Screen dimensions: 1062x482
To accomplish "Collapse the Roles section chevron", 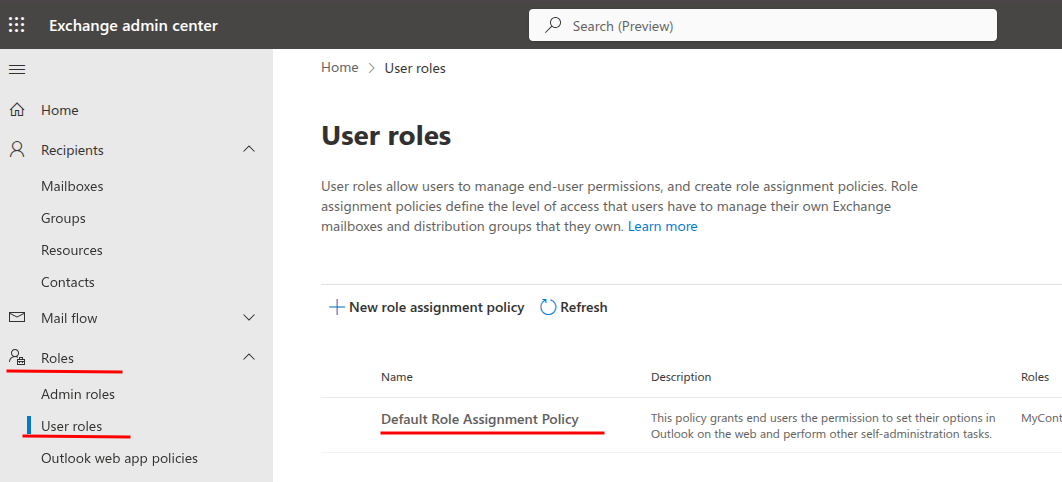I will coord(250,357).
